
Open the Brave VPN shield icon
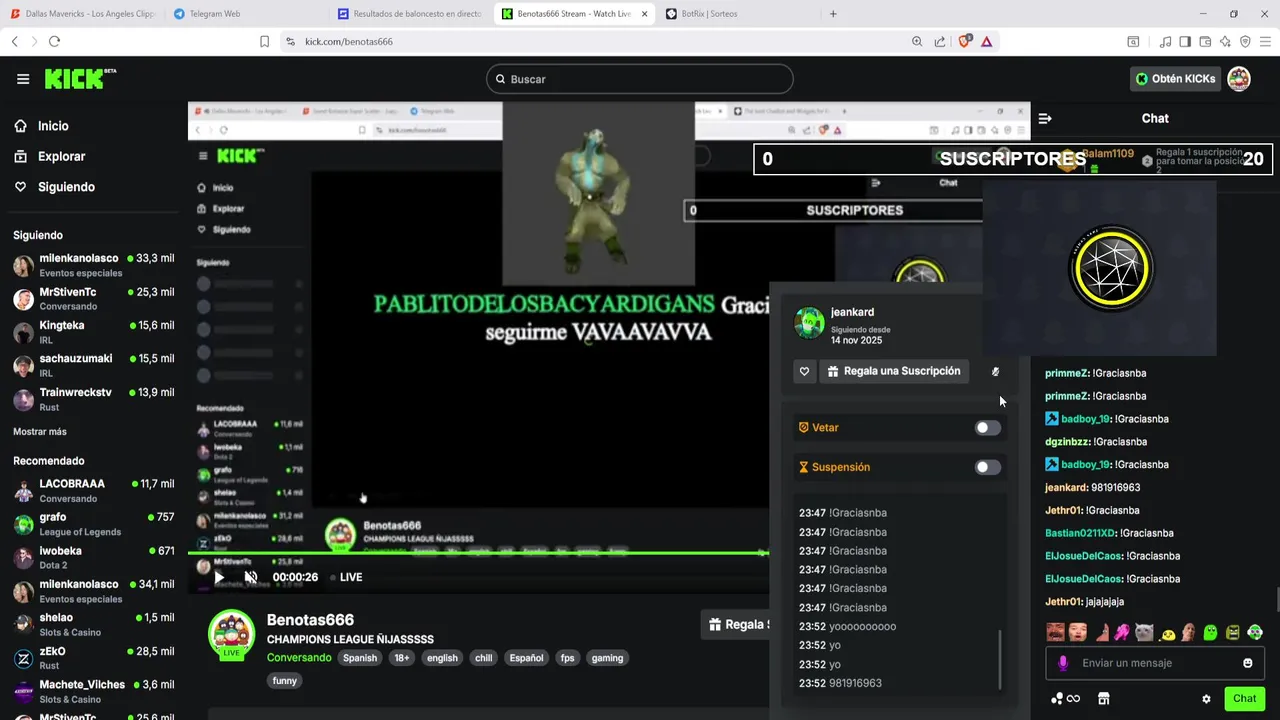pos(1245,41)
